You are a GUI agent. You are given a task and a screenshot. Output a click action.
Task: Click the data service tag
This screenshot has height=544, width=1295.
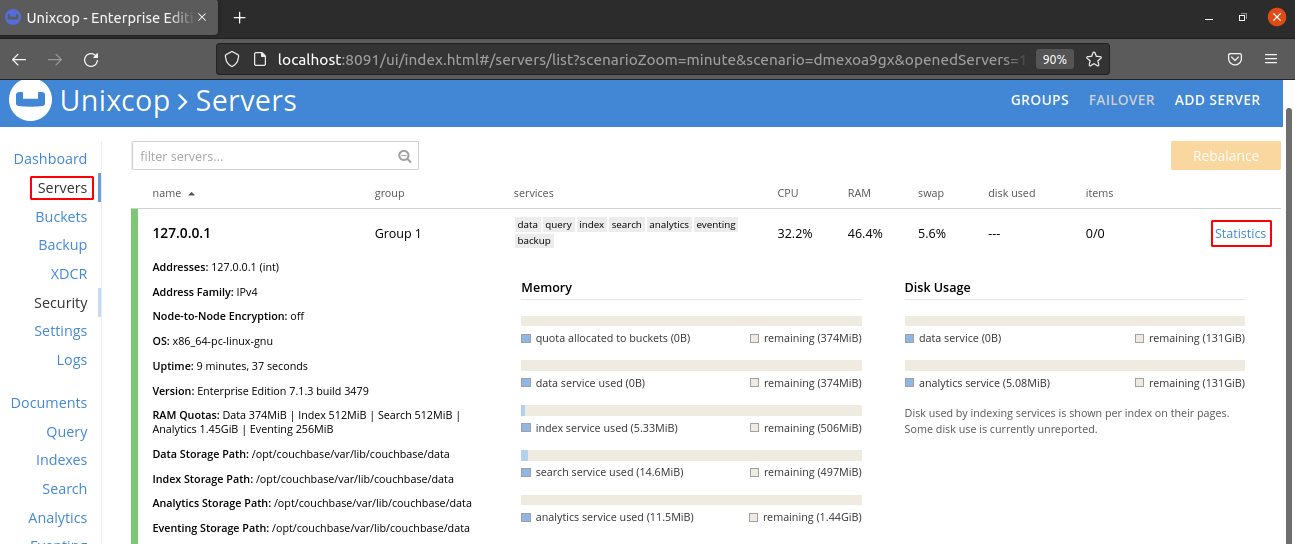tap(528, 225)
